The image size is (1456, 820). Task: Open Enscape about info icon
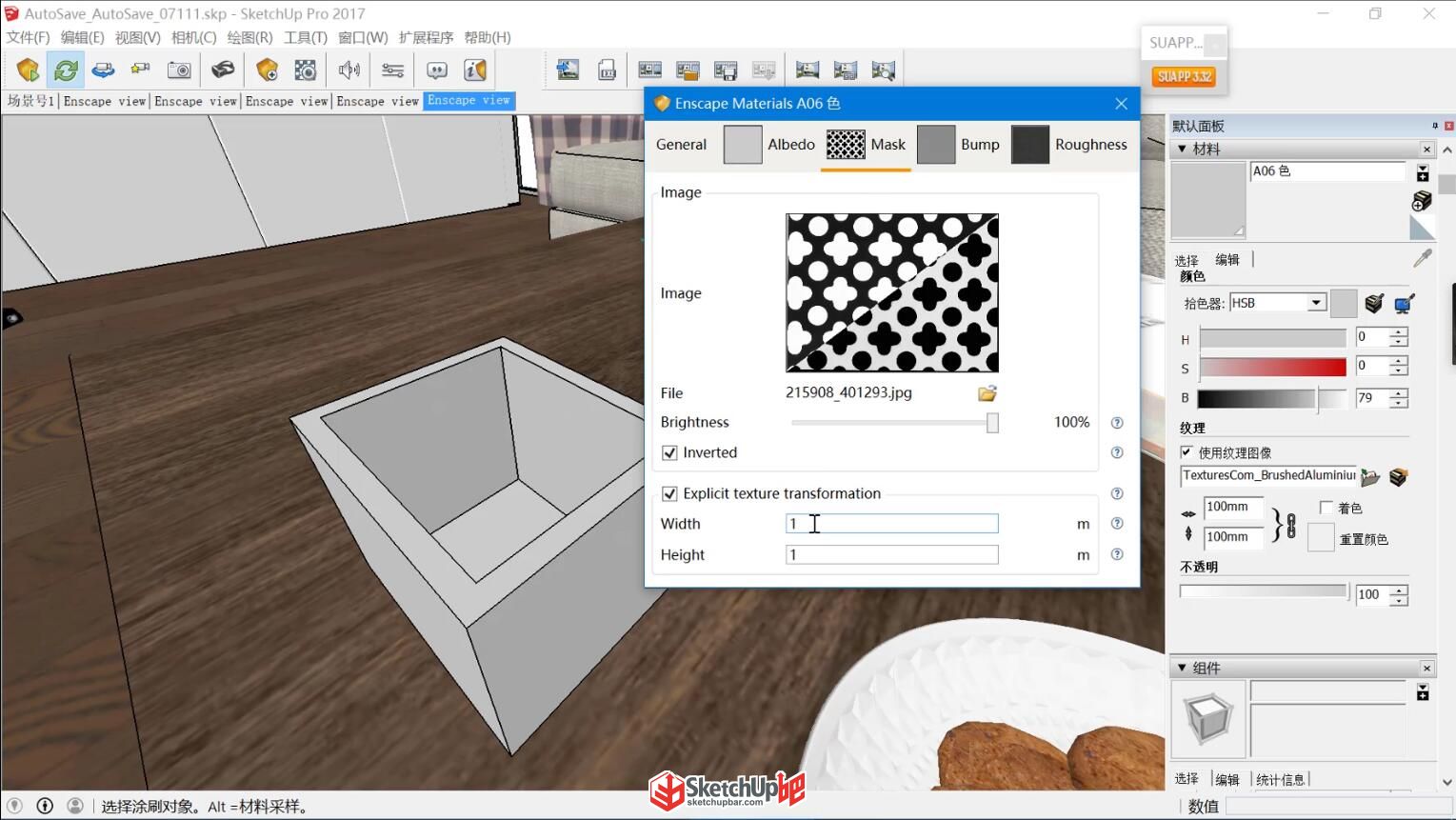pos(474,70)
